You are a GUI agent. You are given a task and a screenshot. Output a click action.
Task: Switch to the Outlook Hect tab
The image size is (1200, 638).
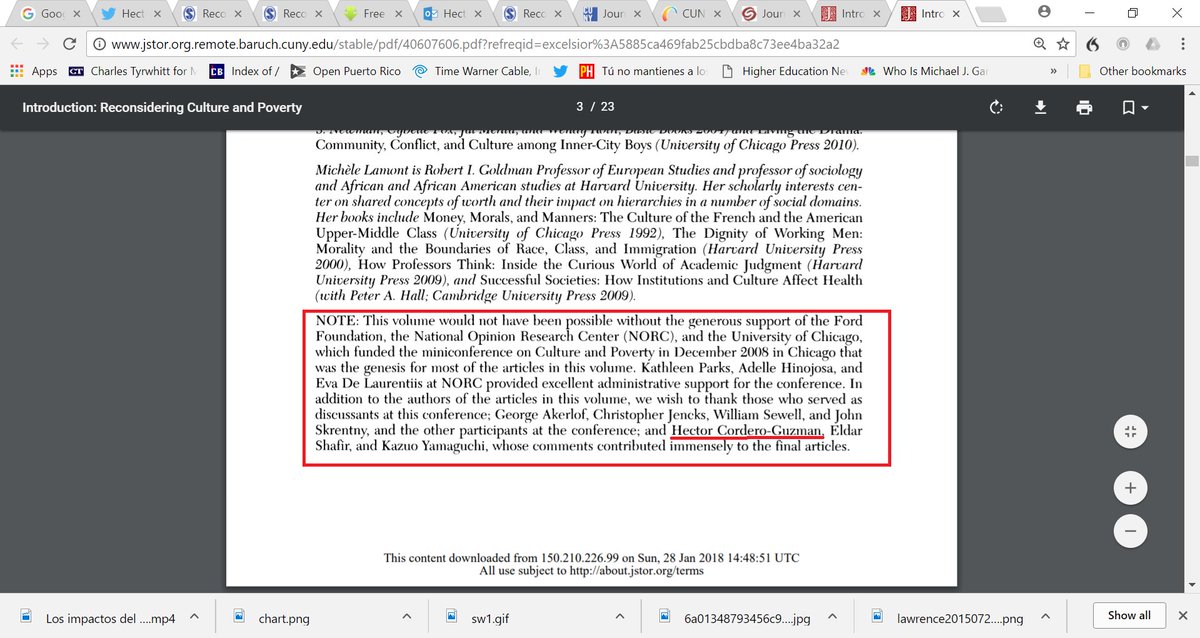click(454, 15)
